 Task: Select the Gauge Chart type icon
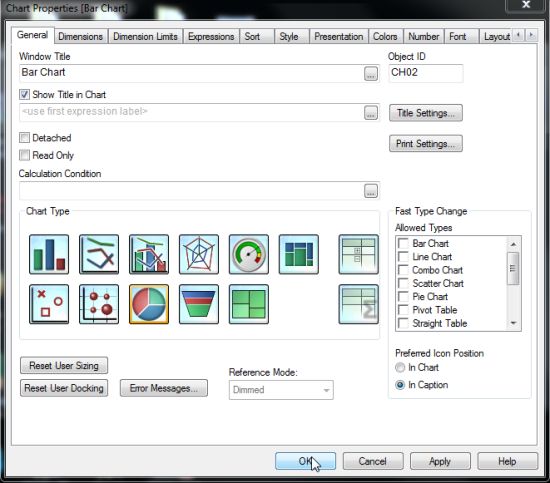pos(249,254)
